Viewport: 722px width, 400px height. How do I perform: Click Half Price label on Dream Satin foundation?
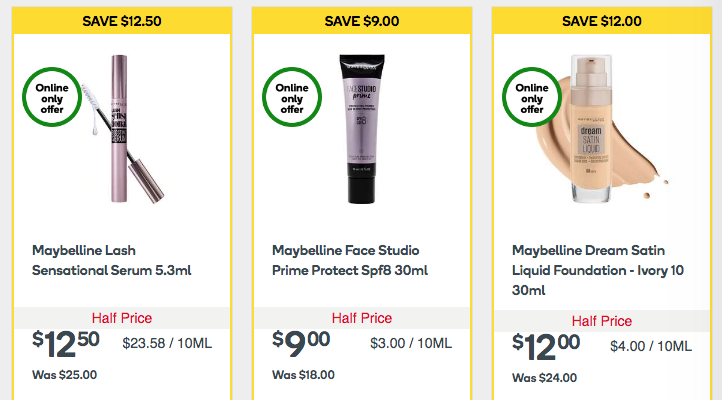click(602, 321)
